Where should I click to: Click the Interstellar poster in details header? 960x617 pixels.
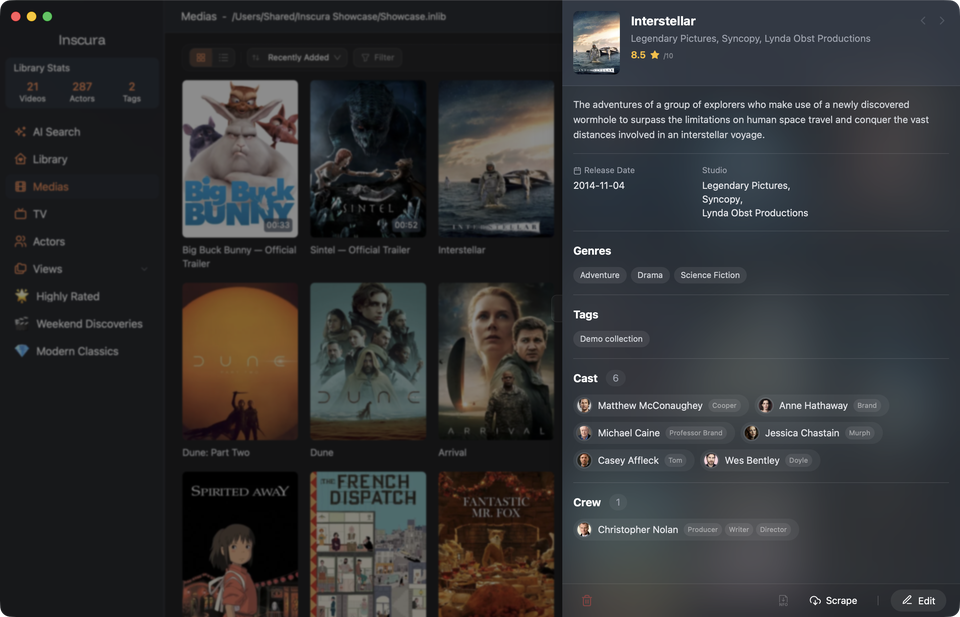pyautogui.click(x=596, y=43)
